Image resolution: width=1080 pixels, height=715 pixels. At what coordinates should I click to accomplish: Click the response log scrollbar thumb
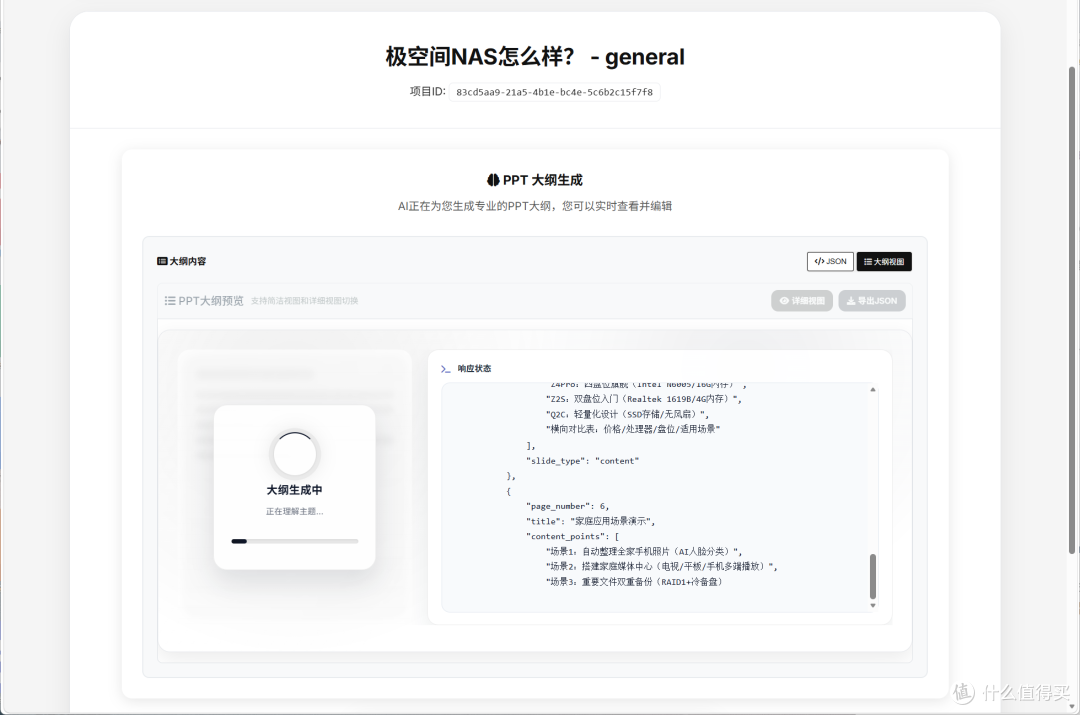873,577
